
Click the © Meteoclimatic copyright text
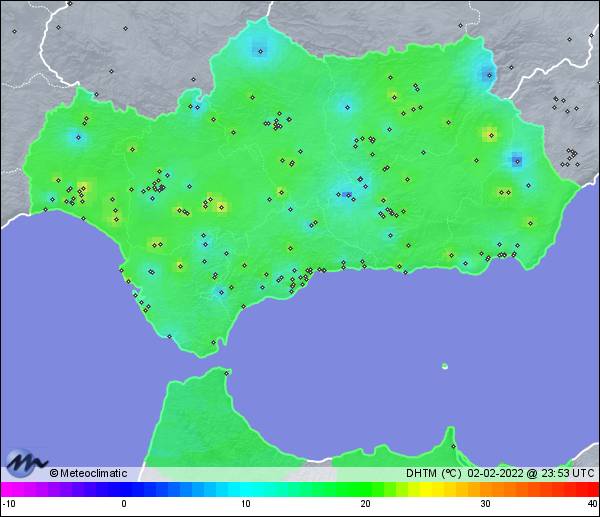[88, 473]
